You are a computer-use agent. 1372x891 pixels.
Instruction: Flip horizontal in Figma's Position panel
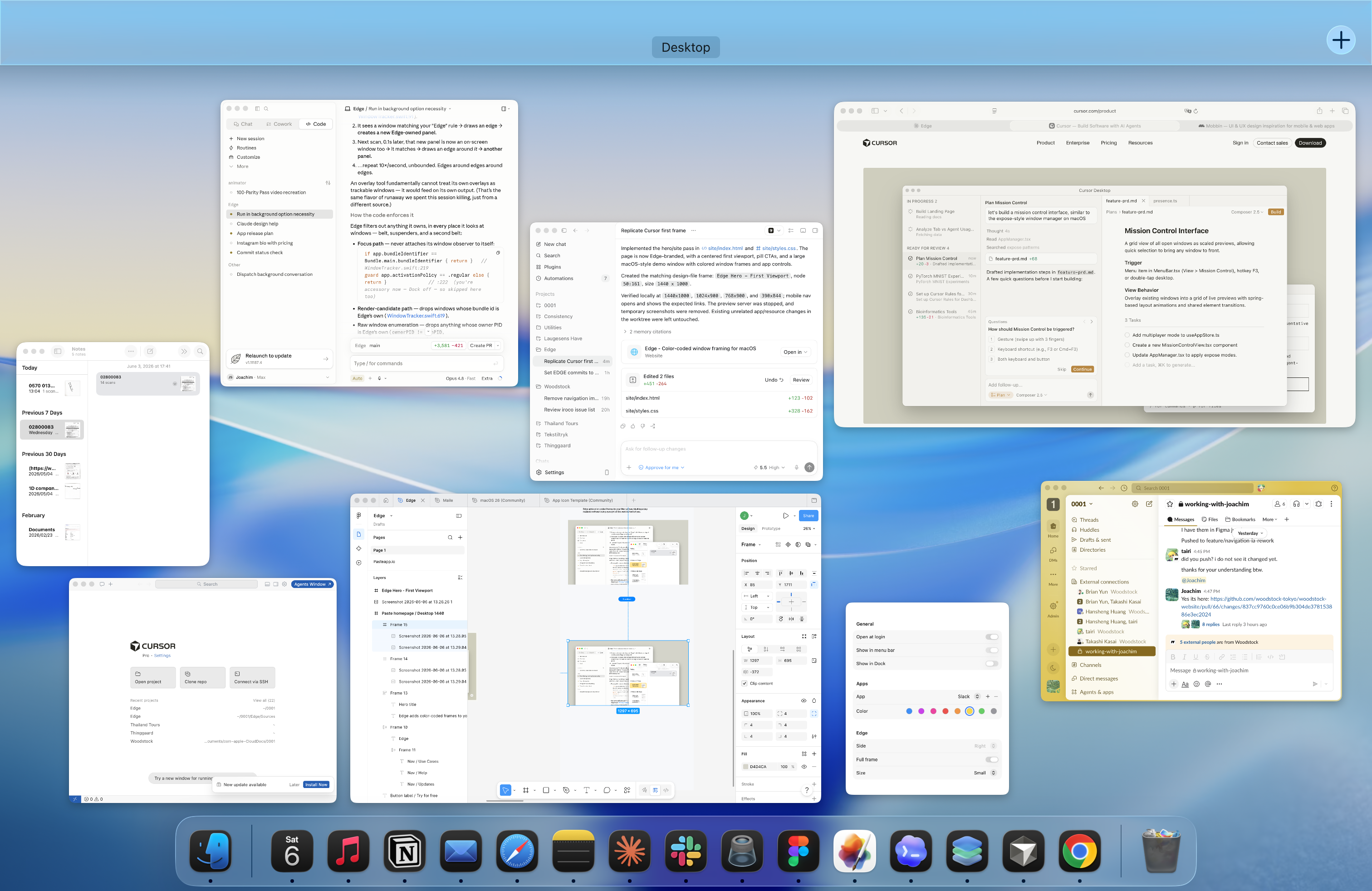coord(792,619)
